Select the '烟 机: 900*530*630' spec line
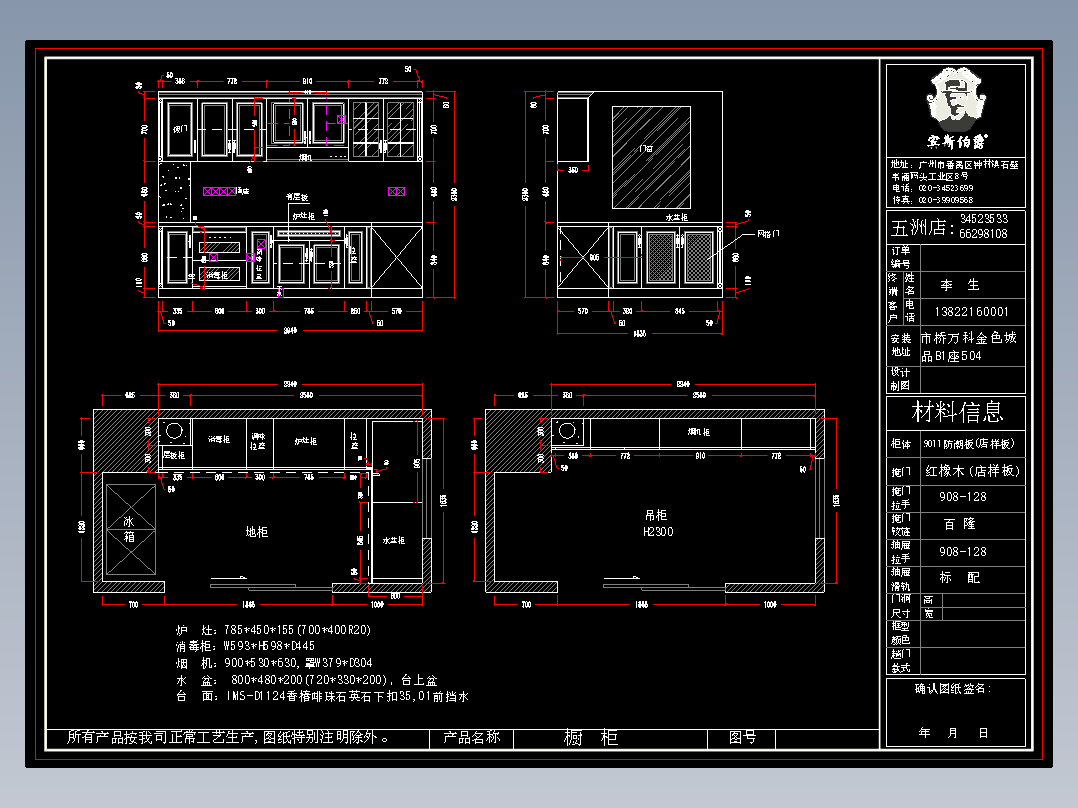The height and width of the screenshot is (808, 1078). (x=274, y=664)
